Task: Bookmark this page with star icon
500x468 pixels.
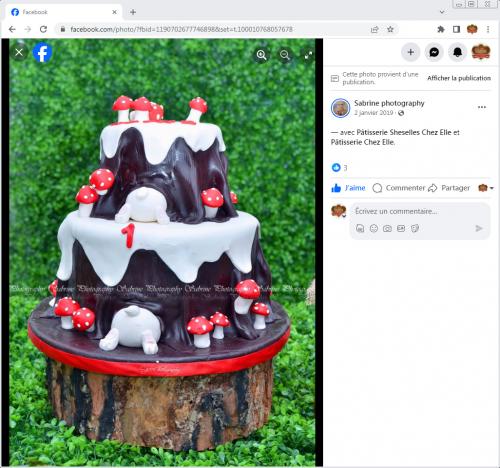Action: [390, 29]
